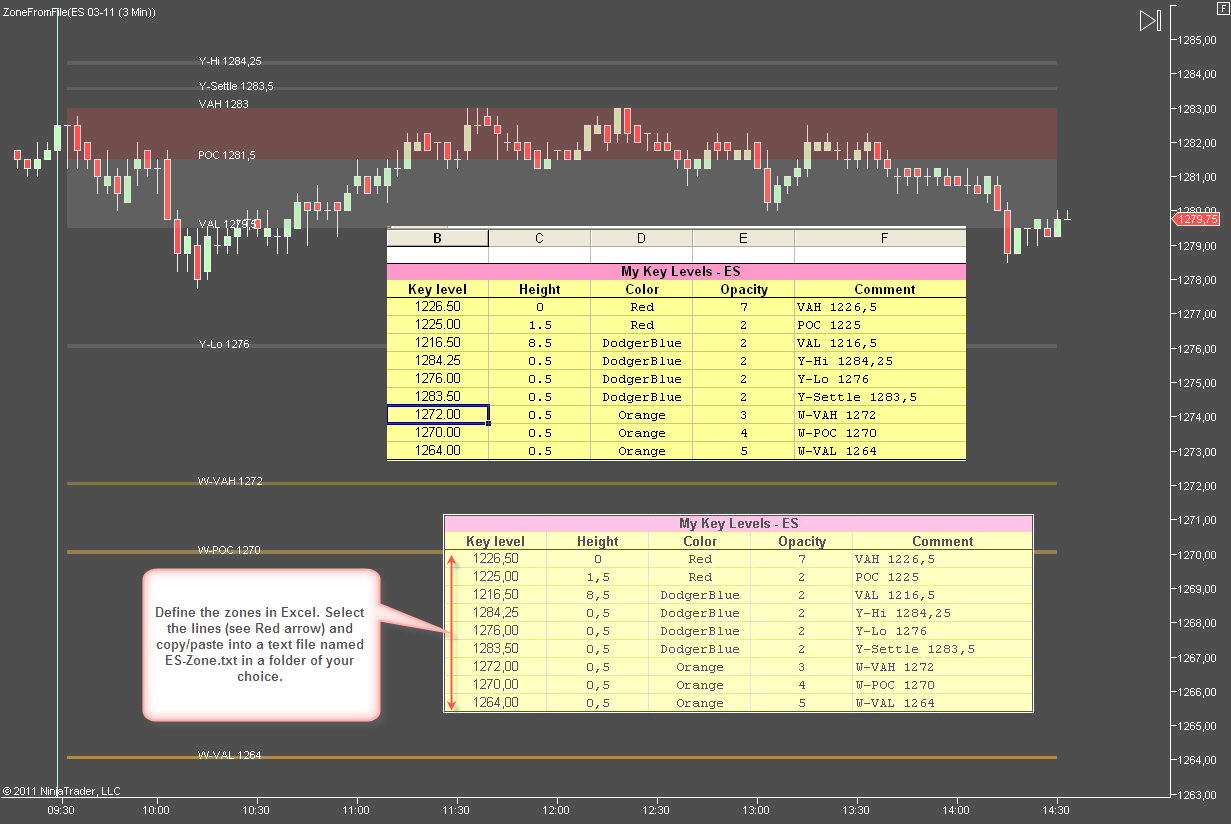Viewport: 1231px width, 824px height.
Task: Click the 1268,00 price axis label
Action: click(1197, 623)
